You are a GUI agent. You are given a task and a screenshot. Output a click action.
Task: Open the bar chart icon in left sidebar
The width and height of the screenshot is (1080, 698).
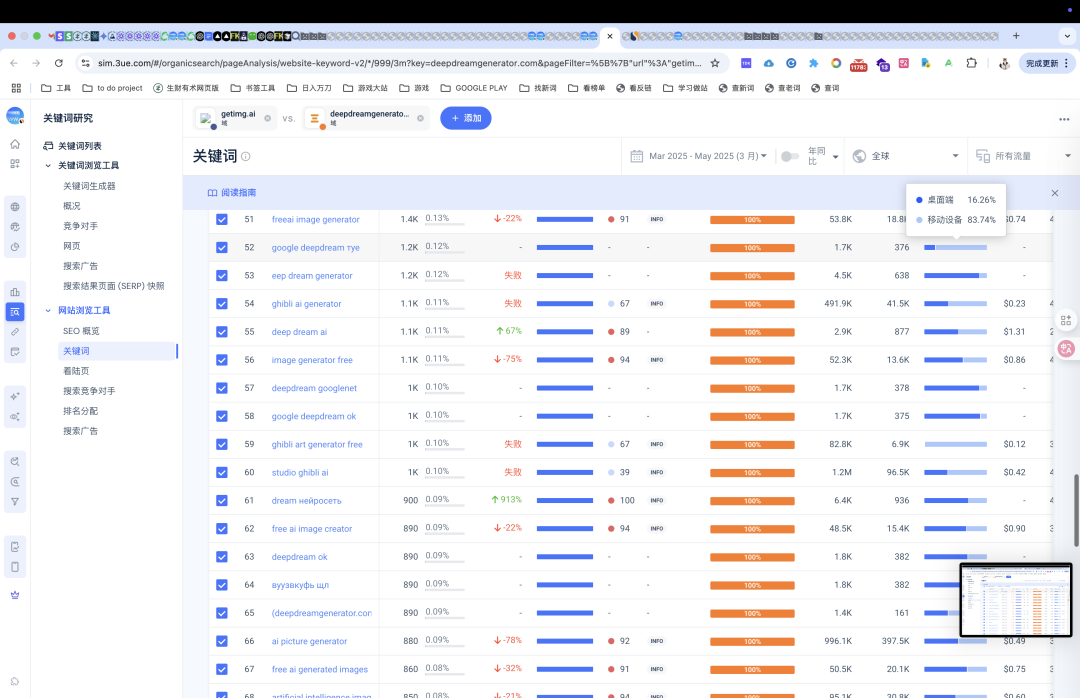tap(15, 291)
